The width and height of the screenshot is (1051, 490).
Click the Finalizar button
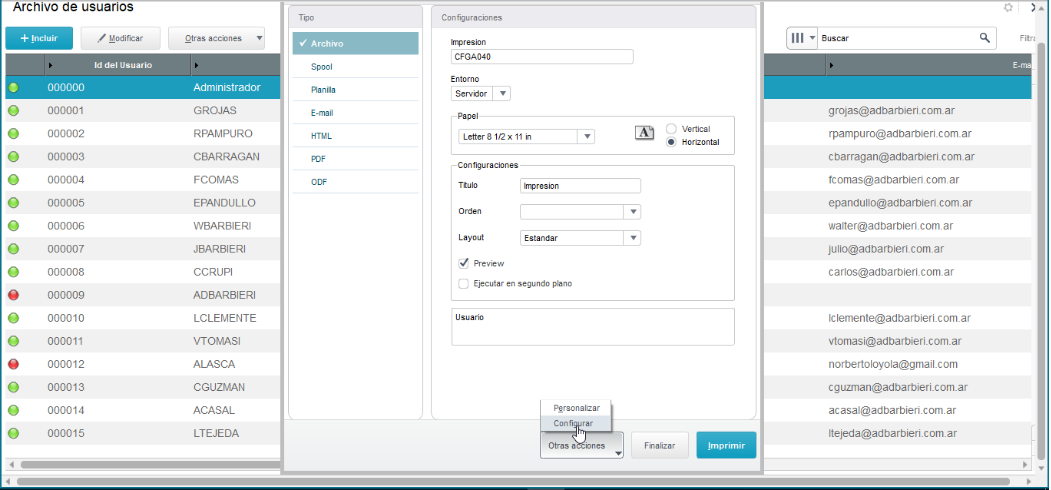click(x=660, y=446)
